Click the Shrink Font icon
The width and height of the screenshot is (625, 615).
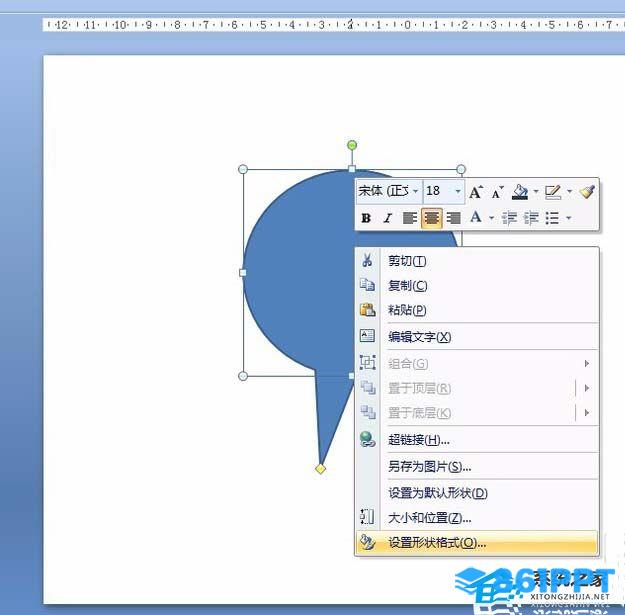497,193
